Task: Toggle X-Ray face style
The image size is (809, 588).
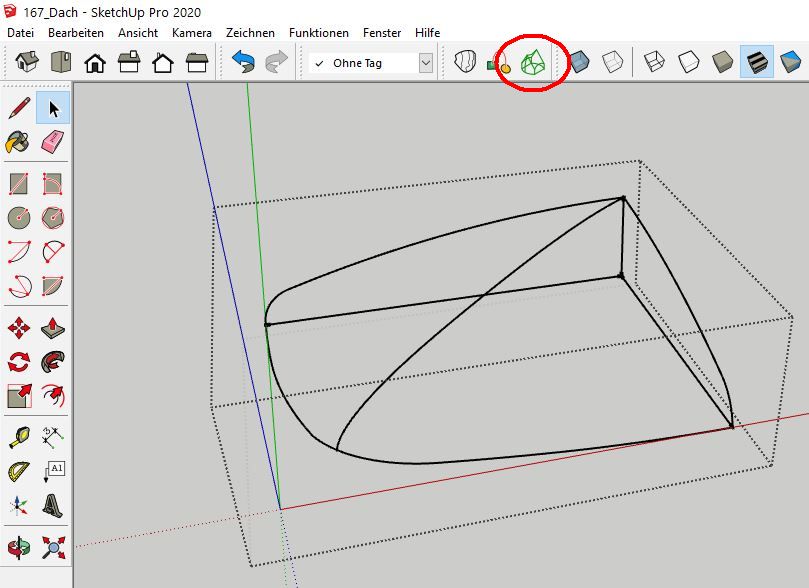Action: (580, 63)
